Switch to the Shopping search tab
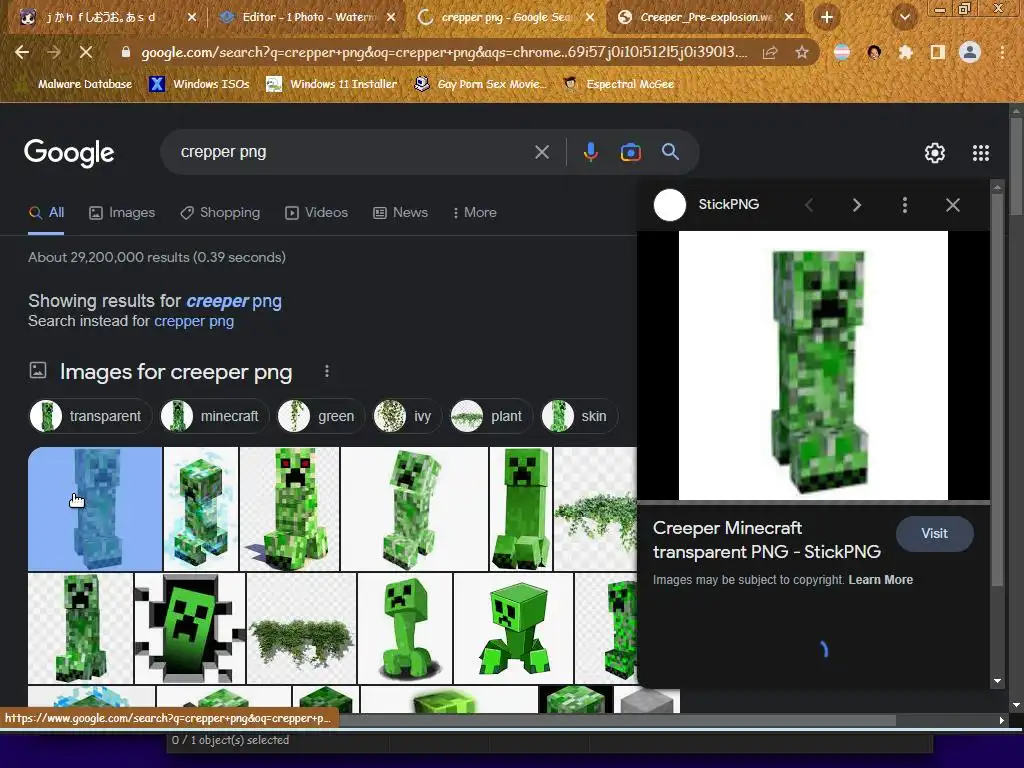 pyautogui.click(x=220, y=213)
